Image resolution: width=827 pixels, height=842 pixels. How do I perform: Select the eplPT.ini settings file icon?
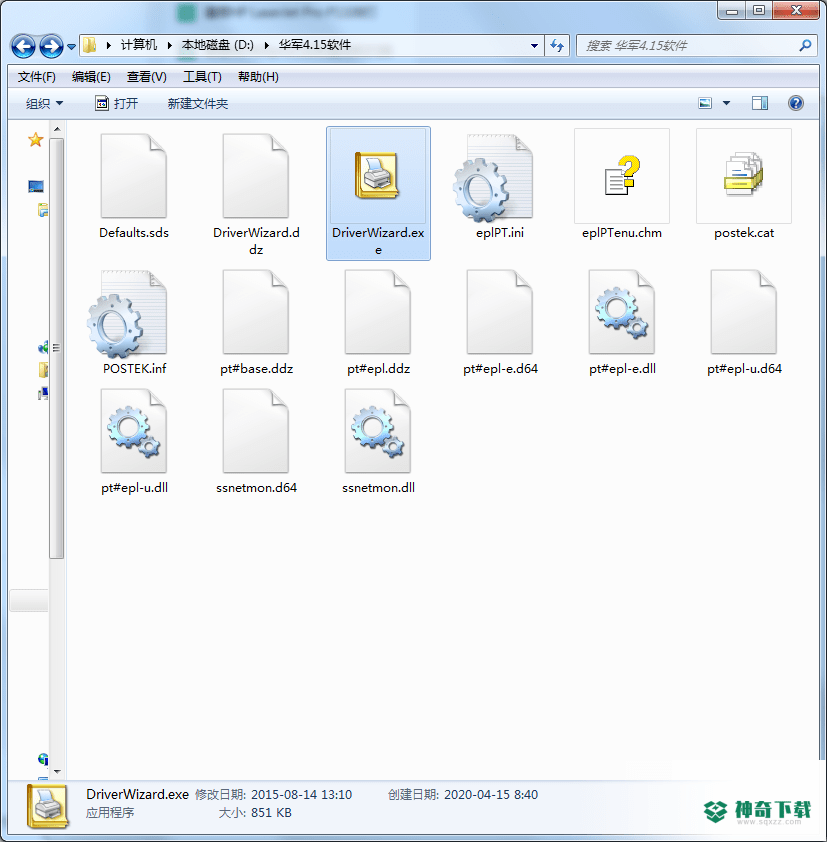[493, 178]
